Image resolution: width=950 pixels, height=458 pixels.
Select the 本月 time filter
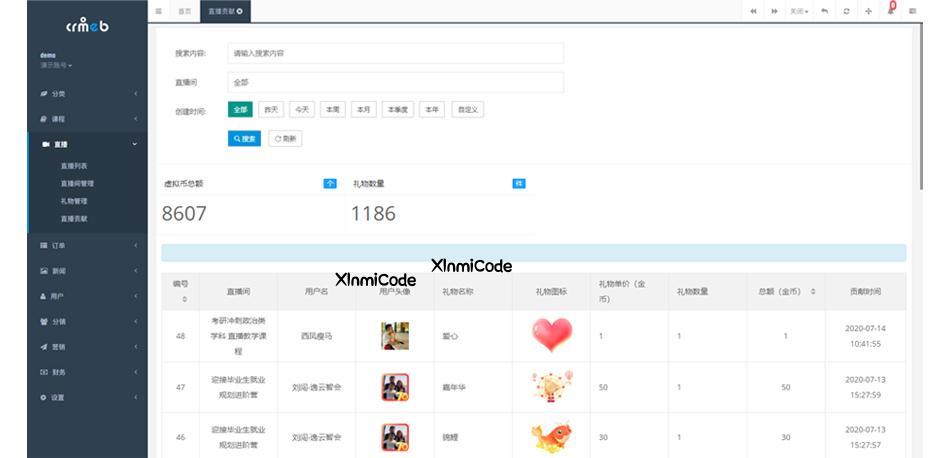(363, 110)
